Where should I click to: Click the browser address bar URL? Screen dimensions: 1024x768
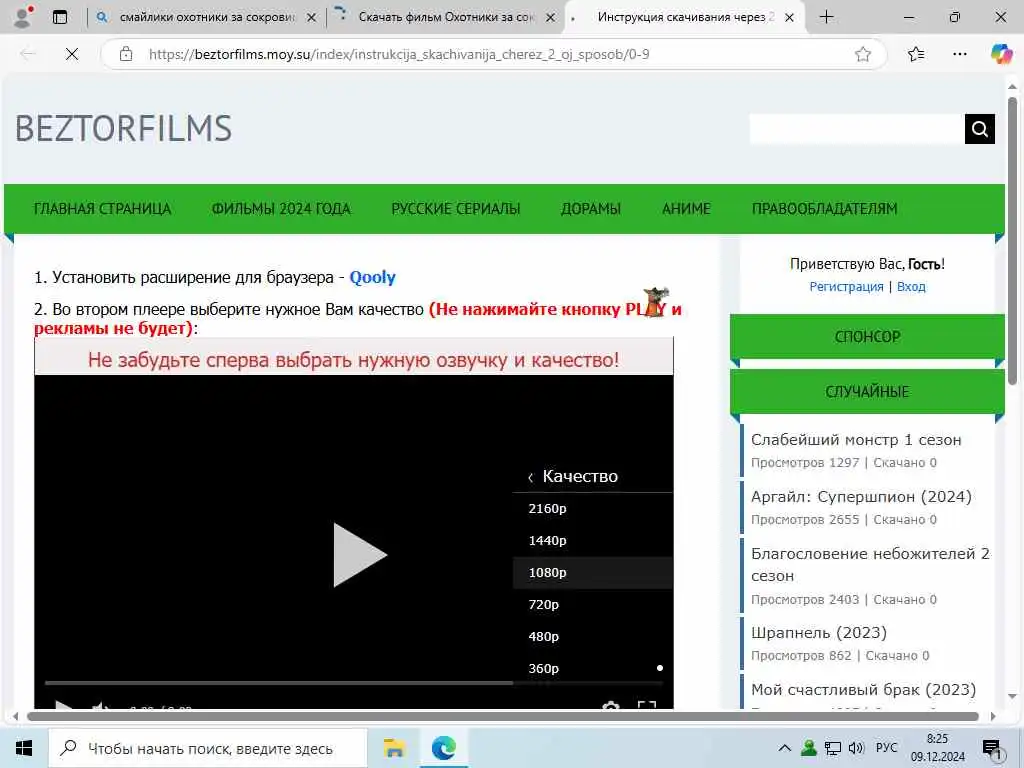[399, 54]
